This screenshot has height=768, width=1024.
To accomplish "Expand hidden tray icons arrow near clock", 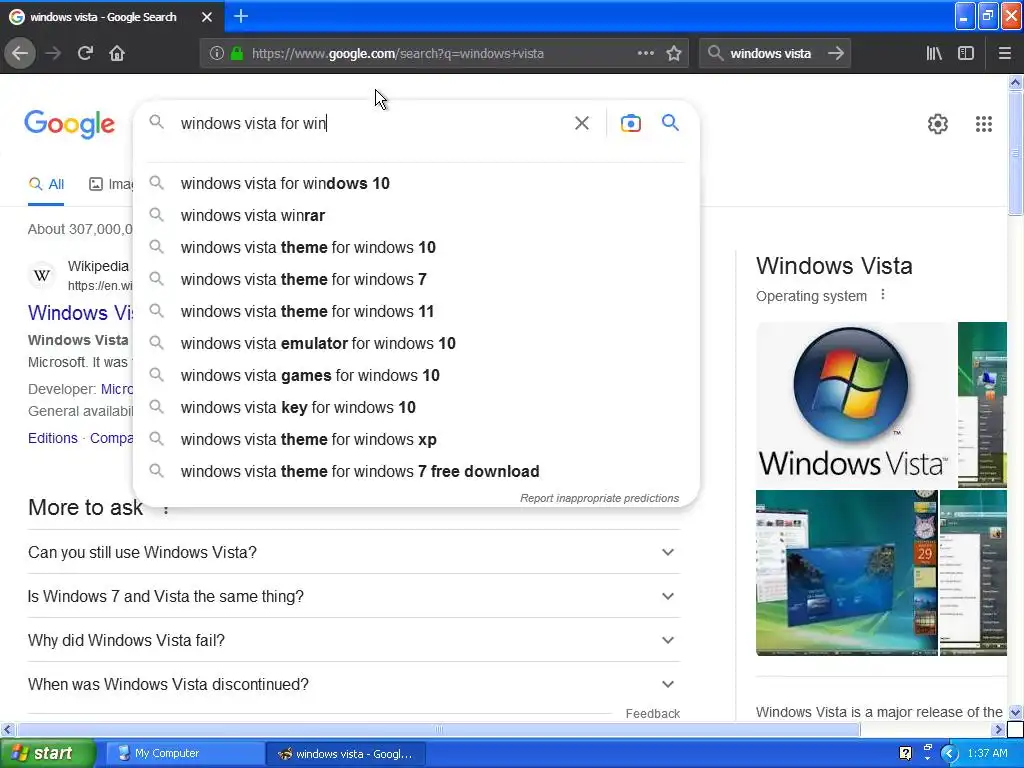I will click(950, 753).
